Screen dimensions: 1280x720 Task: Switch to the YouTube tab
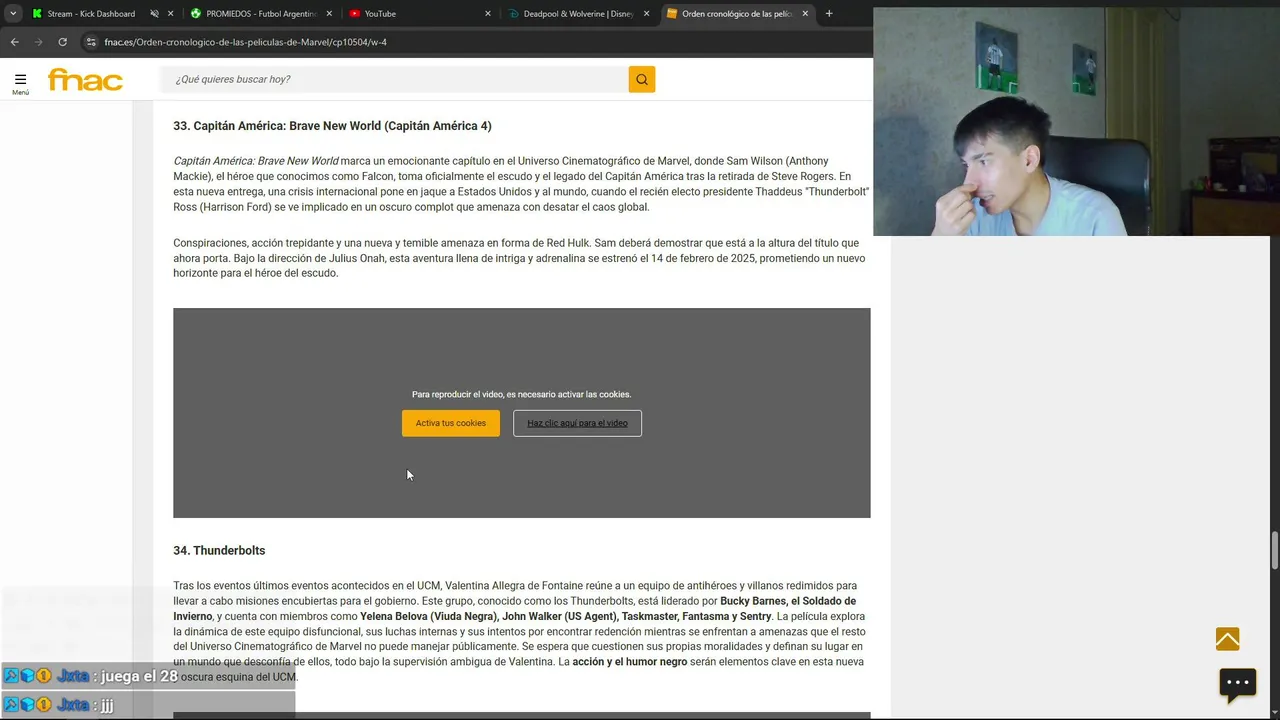click(x=380, y=14)
